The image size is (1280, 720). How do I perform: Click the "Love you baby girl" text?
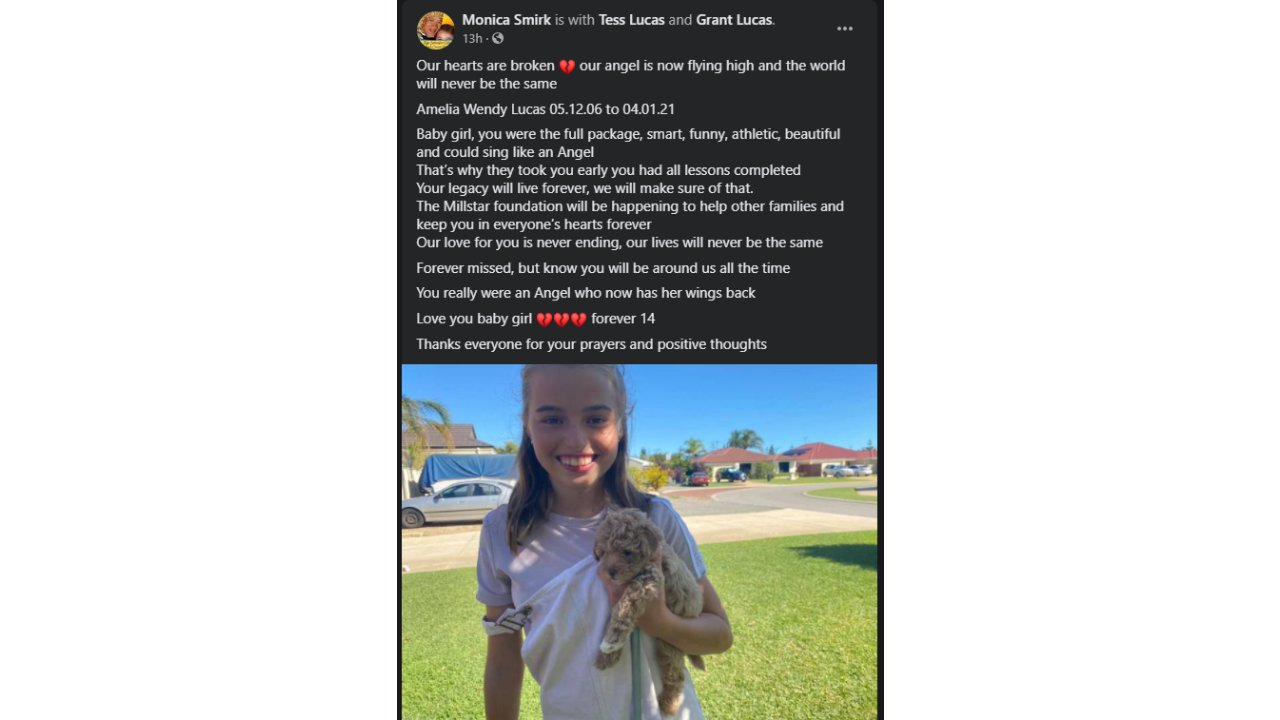pyautogui.click(x=474, y=319)
